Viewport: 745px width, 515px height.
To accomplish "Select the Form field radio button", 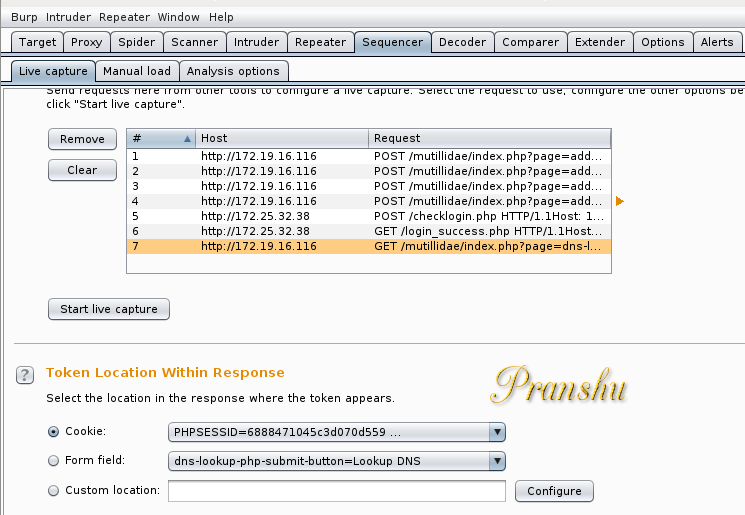I will pos(54,460).
